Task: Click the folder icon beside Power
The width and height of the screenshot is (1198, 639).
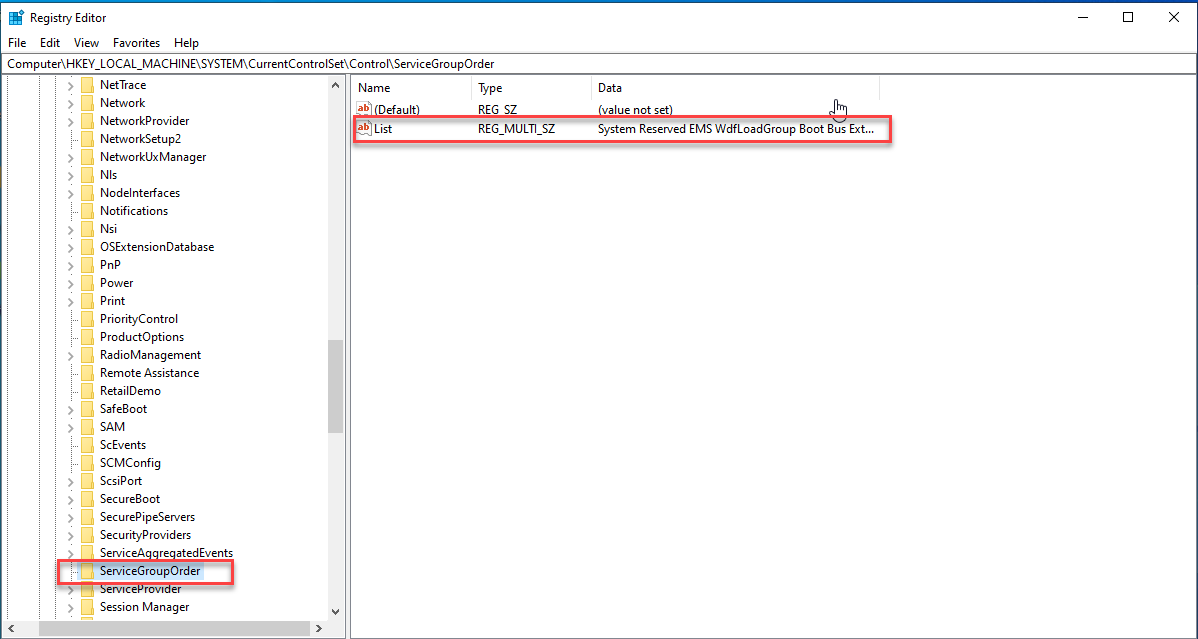Action: [x=88, y=282]
